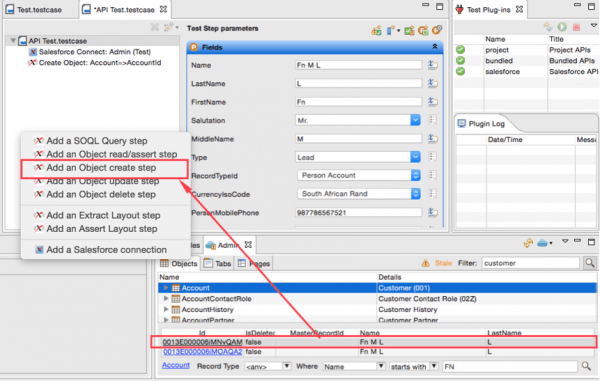Switch to the Objects tab
The image size is (600, 381).
(x=179, y=264)
